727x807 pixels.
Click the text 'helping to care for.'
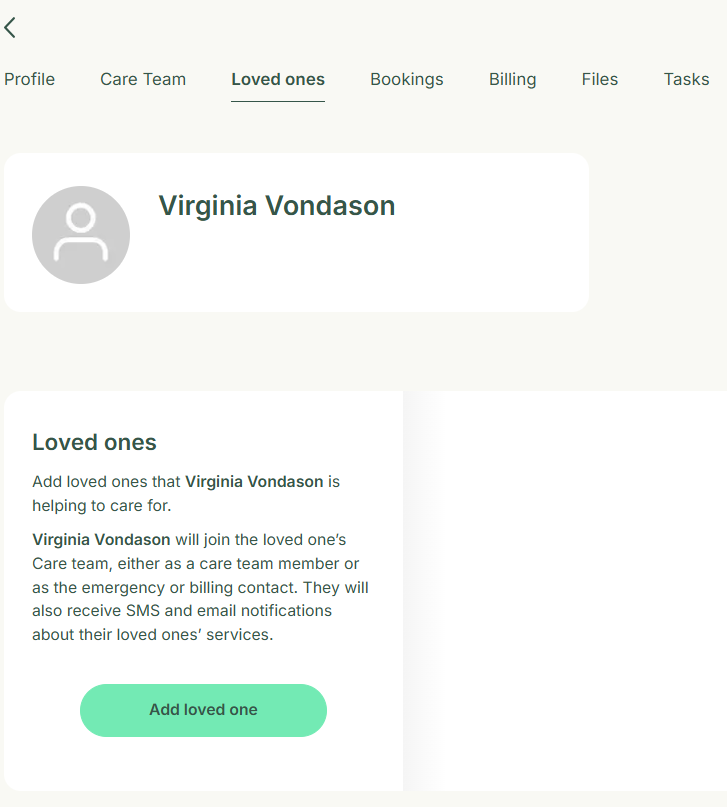pyautogui.click(x=102, y=505)
